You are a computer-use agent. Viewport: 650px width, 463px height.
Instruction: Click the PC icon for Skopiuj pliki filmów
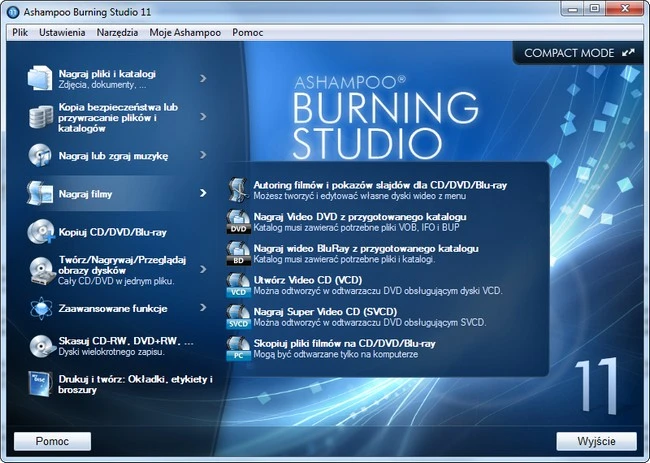coord(238,348)
